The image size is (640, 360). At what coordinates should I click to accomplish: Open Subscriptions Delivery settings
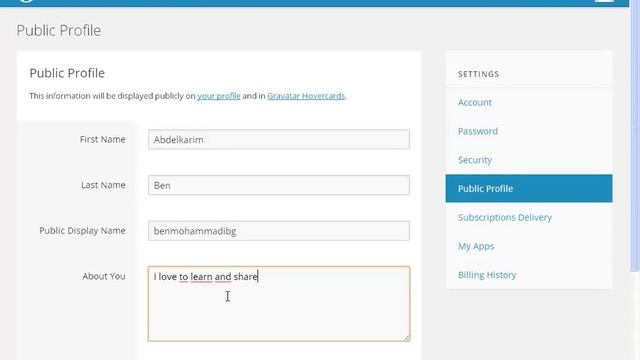tap(505, 217)
